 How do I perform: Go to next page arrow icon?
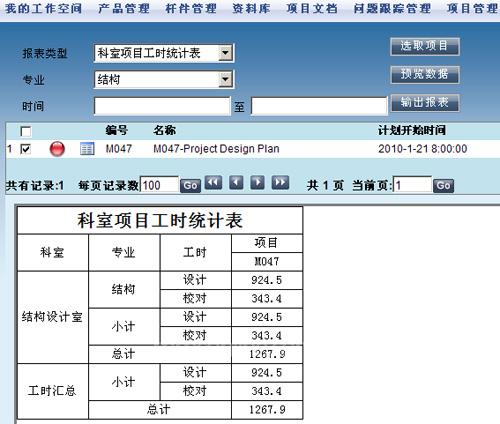pos(258,183)
